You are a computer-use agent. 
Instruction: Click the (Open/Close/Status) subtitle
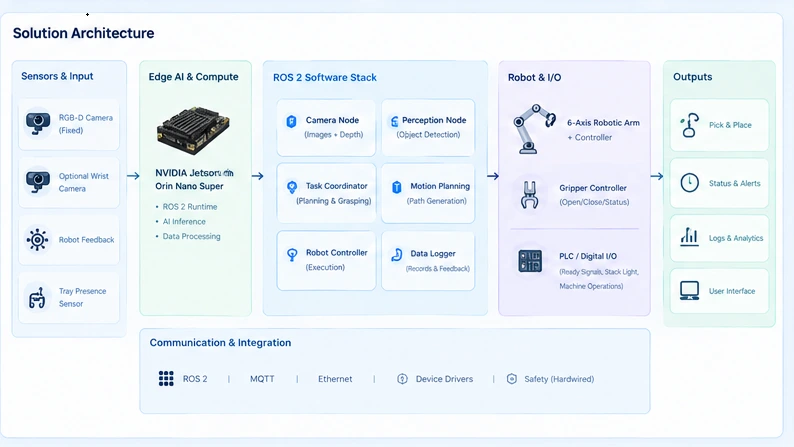(x=594, y=202)
